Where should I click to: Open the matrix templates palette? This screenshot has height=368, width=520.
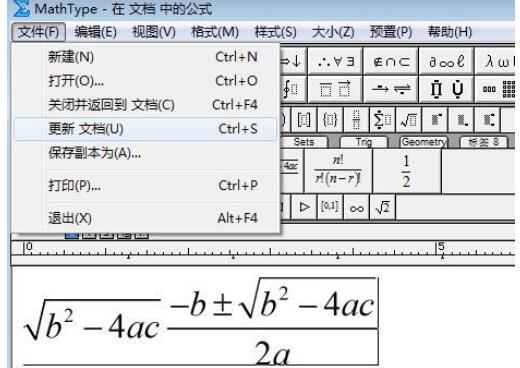point(496,89)
